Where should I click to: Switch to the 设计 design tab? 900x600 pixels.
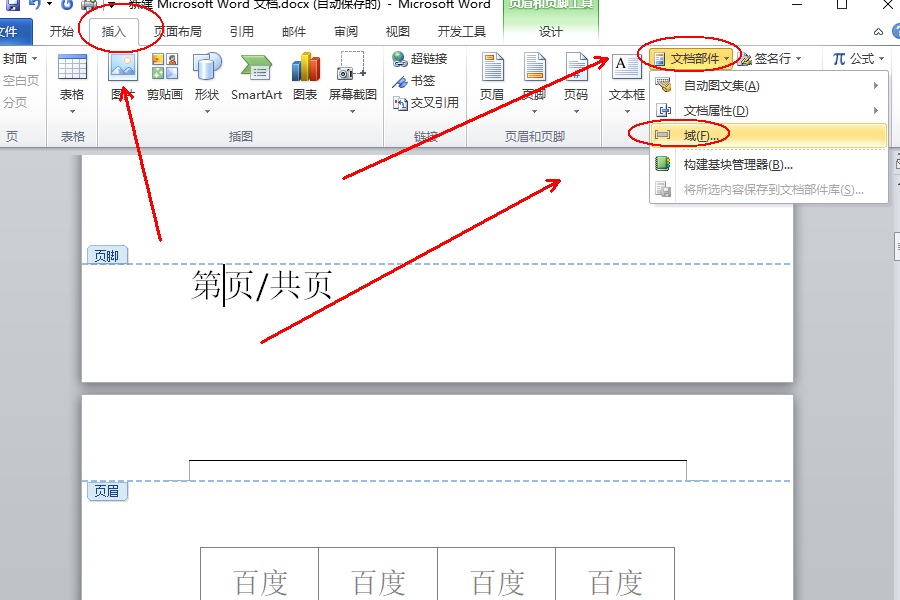click(551, 30)
